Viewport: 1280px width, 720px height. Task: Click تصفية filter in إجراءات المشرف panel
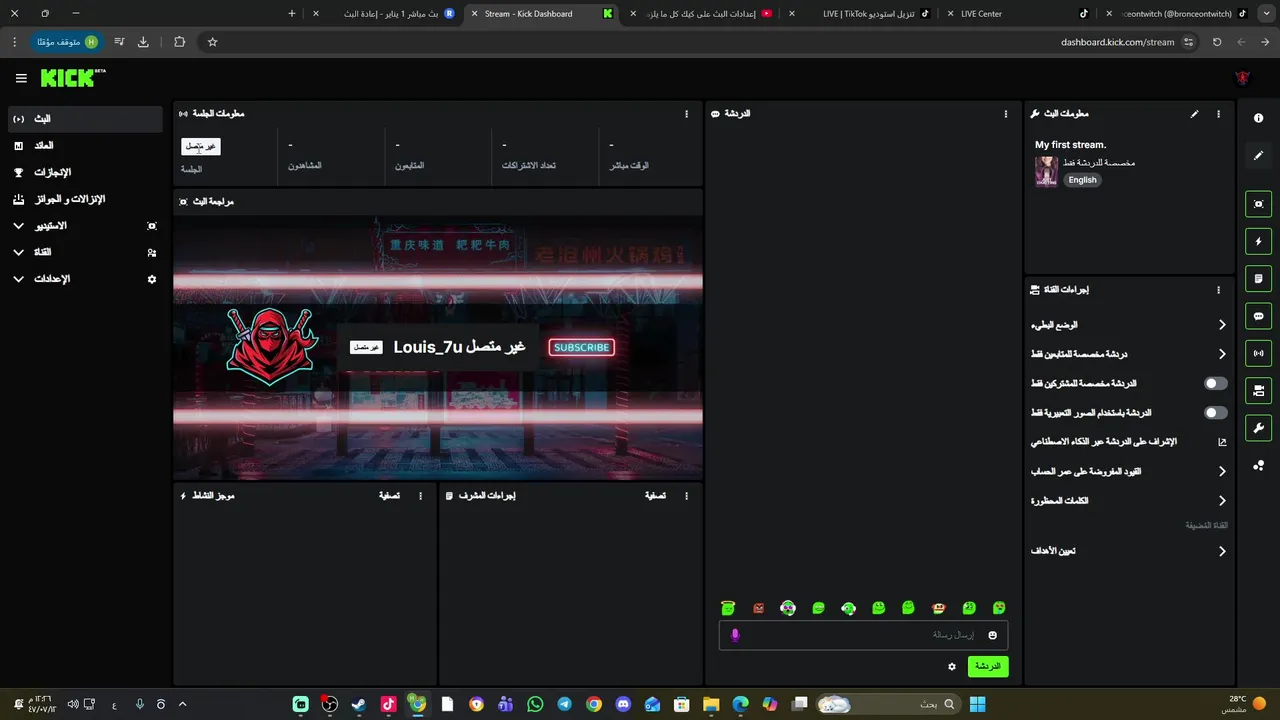(x=655, y=496)
